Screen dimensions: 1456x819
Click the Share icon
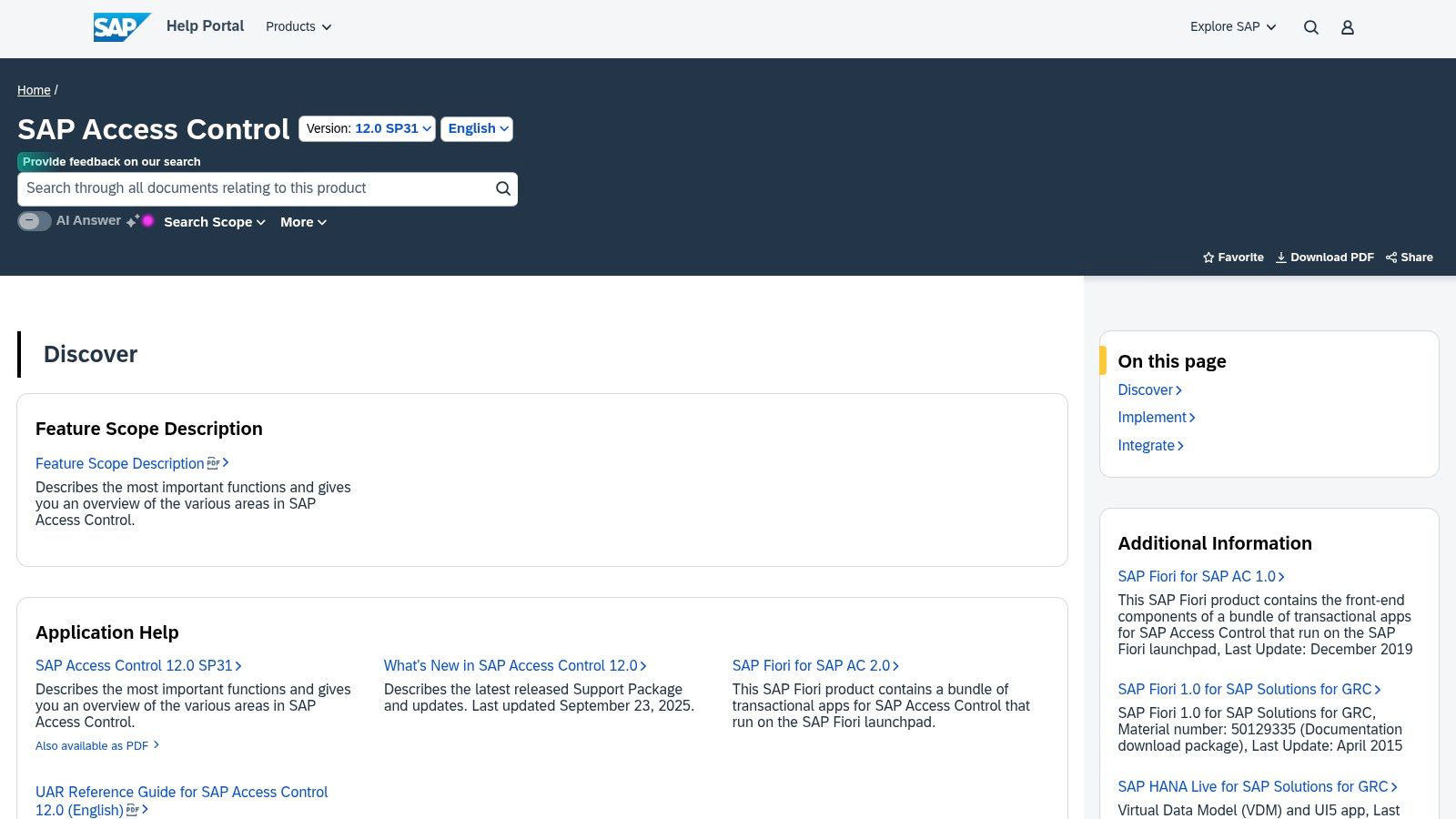(1391, 258)
